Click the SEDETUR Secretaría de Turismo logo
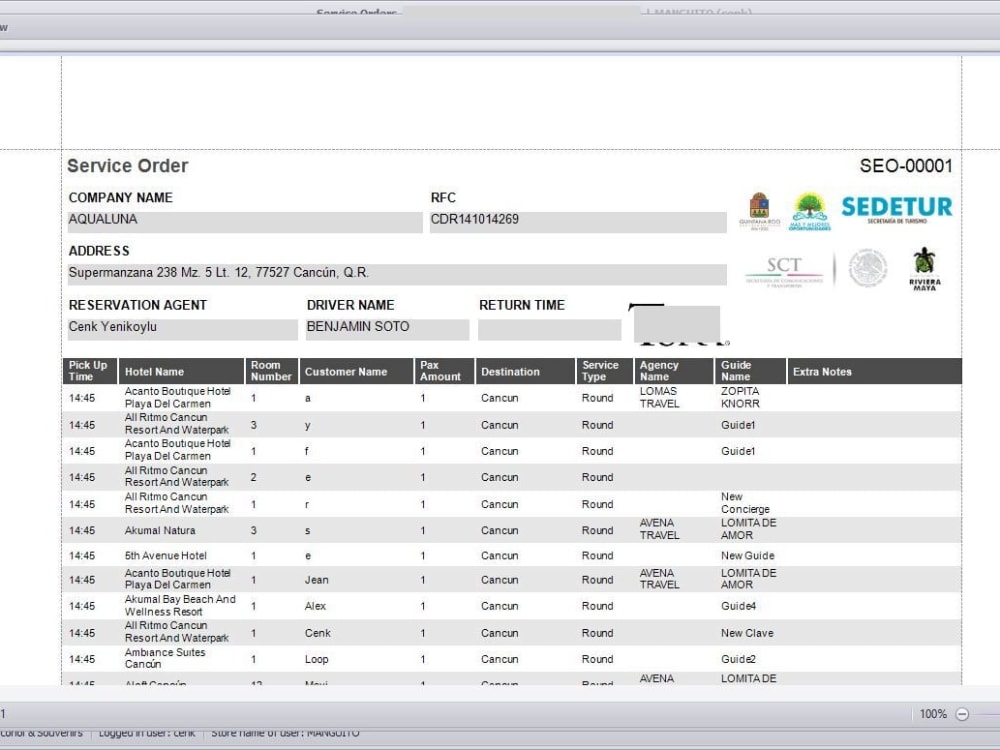 coord(895,208)
